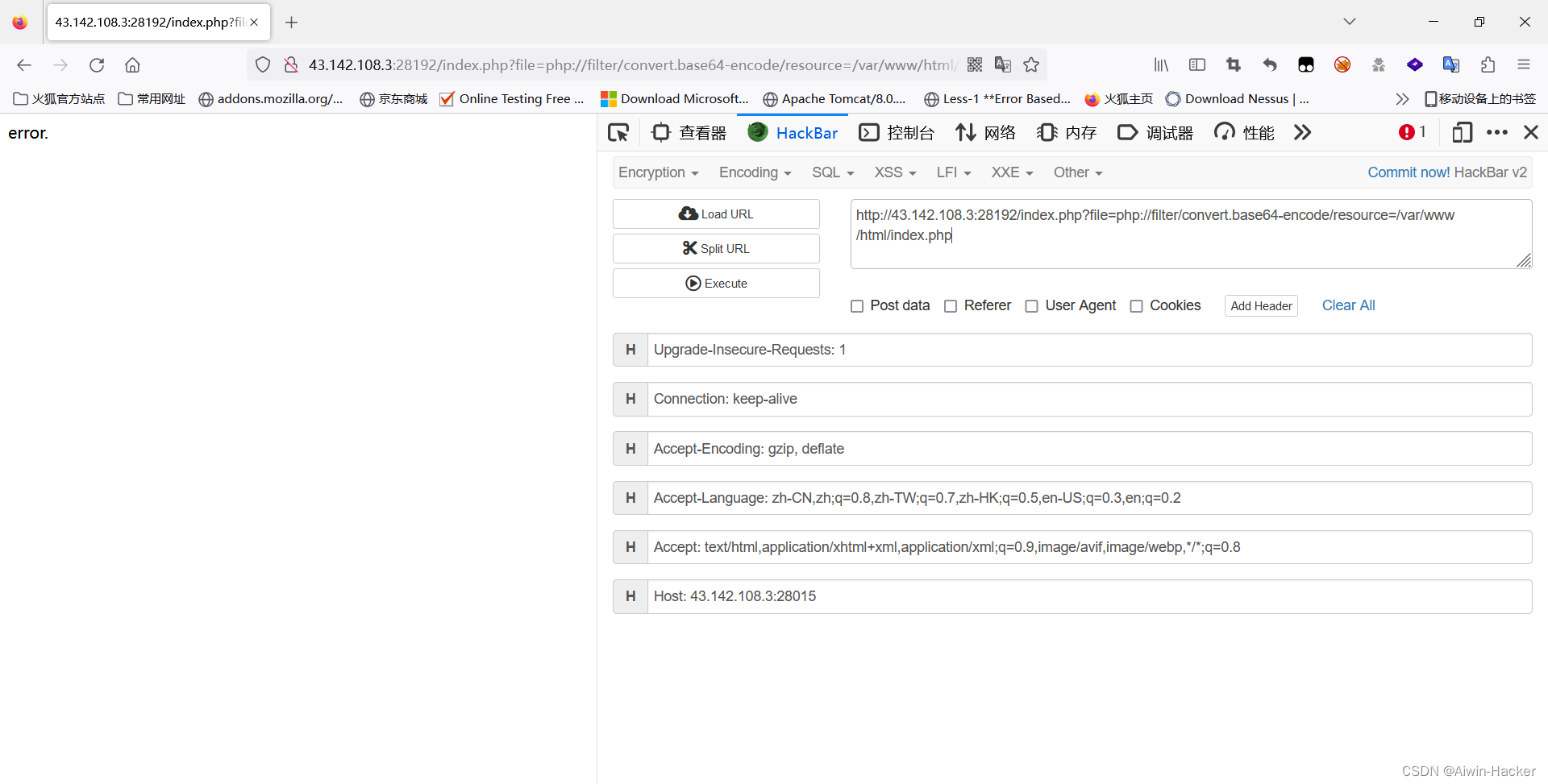This screenshot has width=1548, height=784.
Task: Click the Split URL button
Action: coord(716,249)
